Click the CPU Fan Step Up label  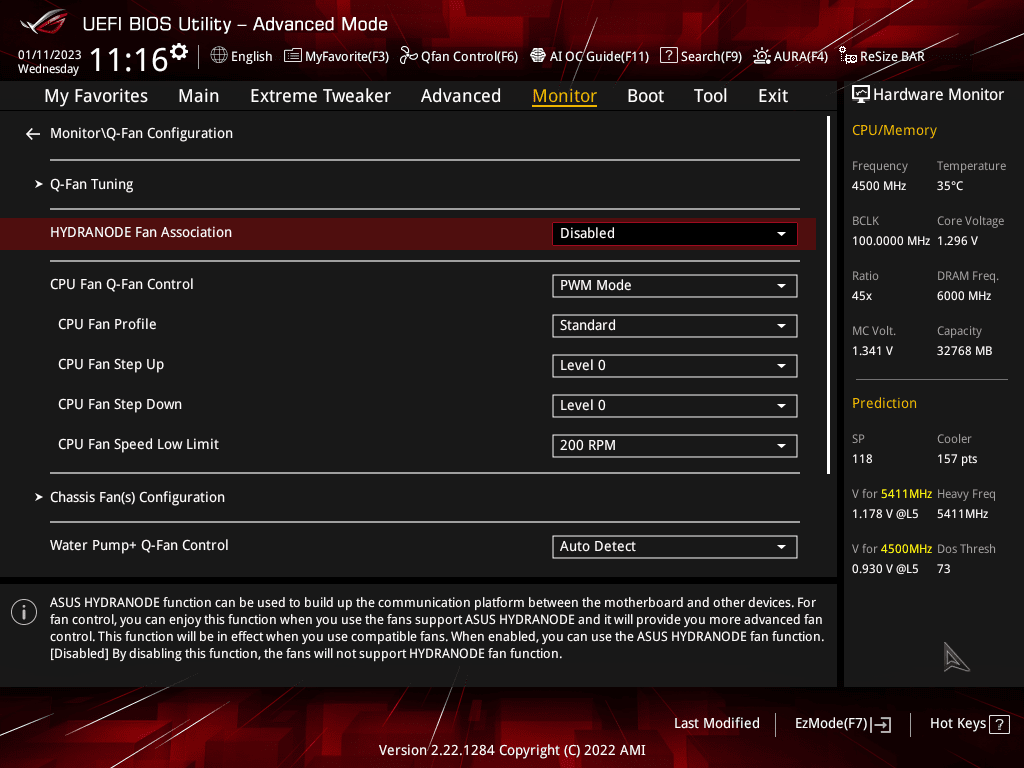111,364
